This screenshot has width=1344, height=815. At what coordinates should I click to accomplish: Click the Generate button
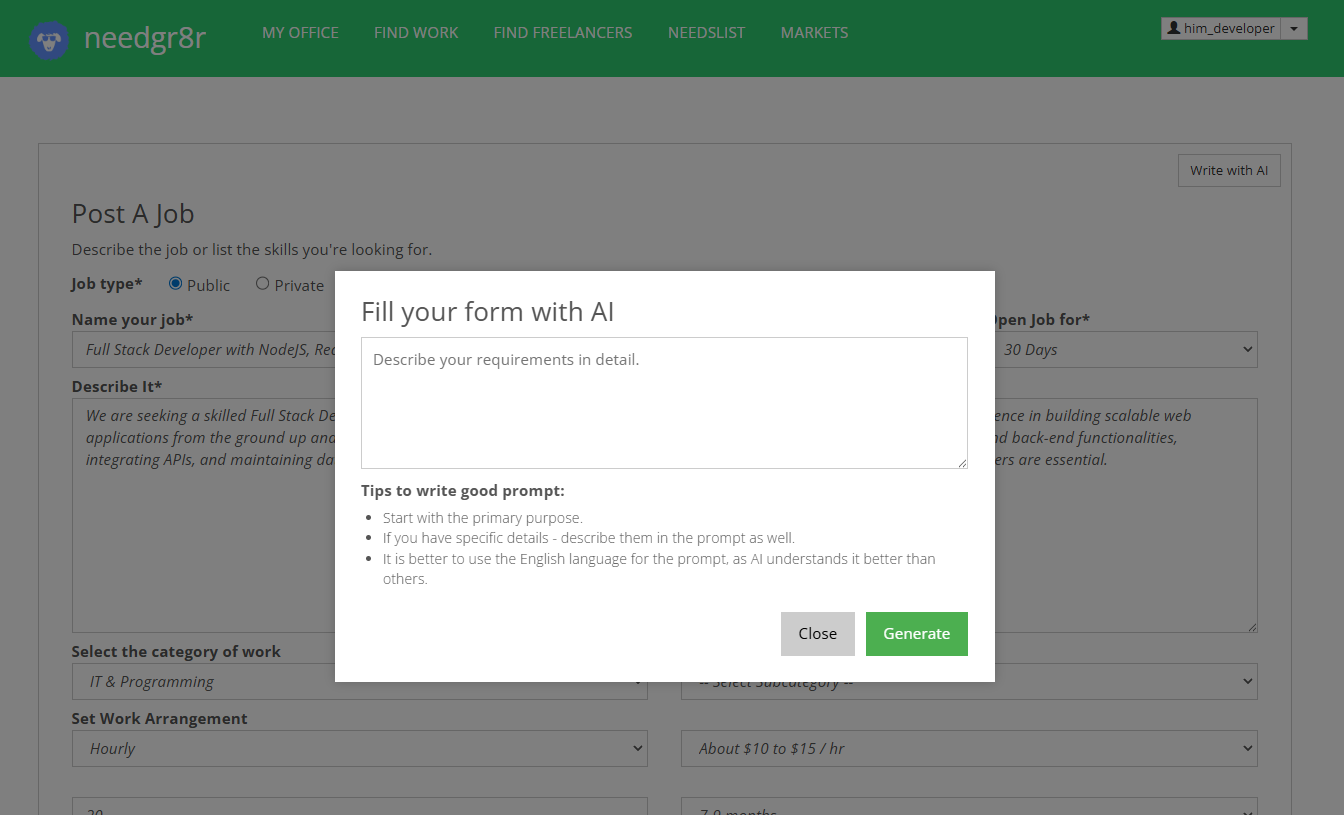point(916,633)
